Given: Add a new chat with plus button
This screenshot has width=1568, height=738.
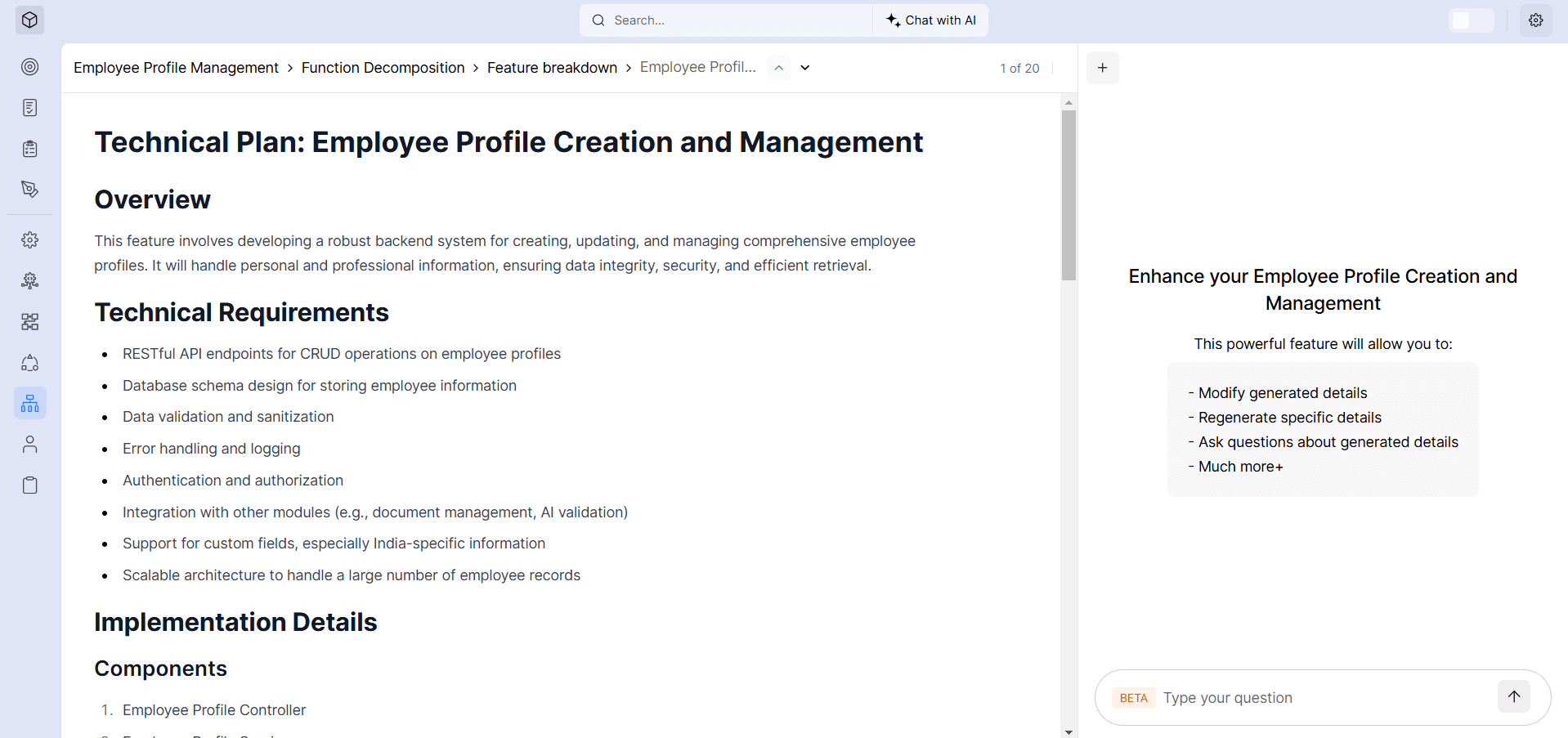Looking at the screenshot, I should click(x=1103, y=68).
